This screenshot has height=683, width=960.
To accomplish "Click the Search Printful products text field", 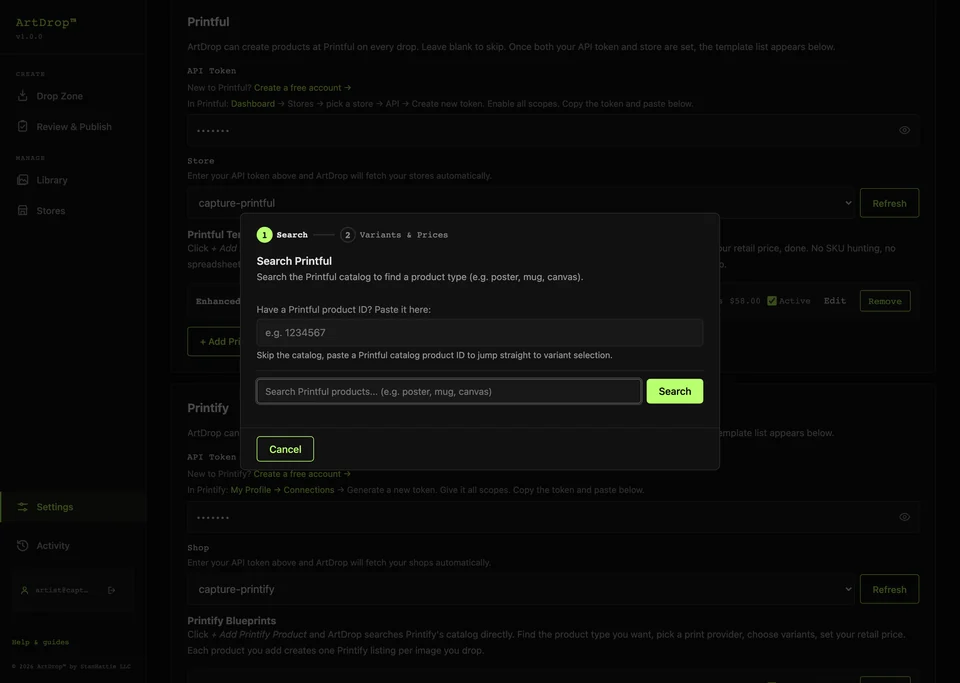I will (x=449, y=391).
